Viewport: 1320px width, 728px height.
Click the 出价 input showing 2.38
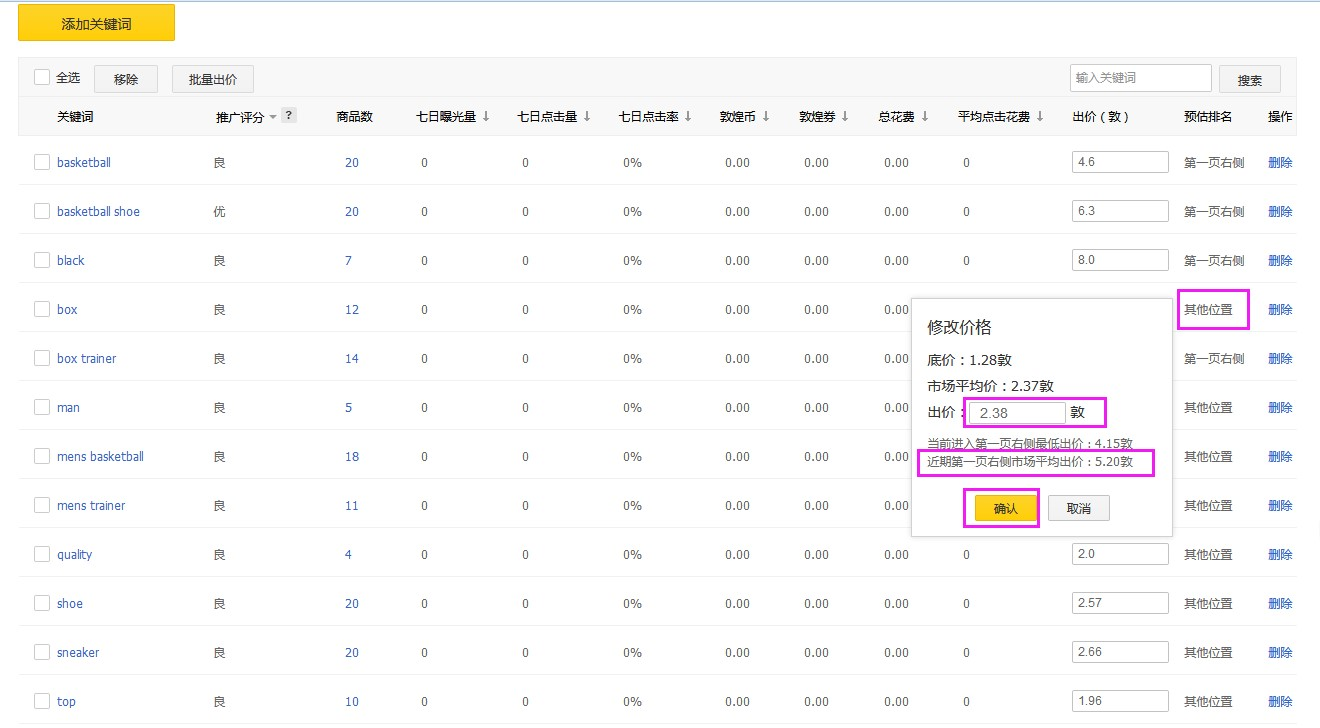pos(1017,412)
